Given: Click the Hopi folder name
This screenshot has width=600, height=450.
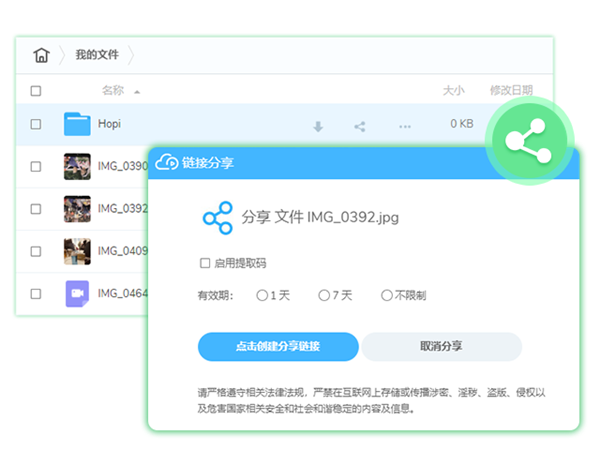Looking at the screenshot, I should tap(109, 124).
